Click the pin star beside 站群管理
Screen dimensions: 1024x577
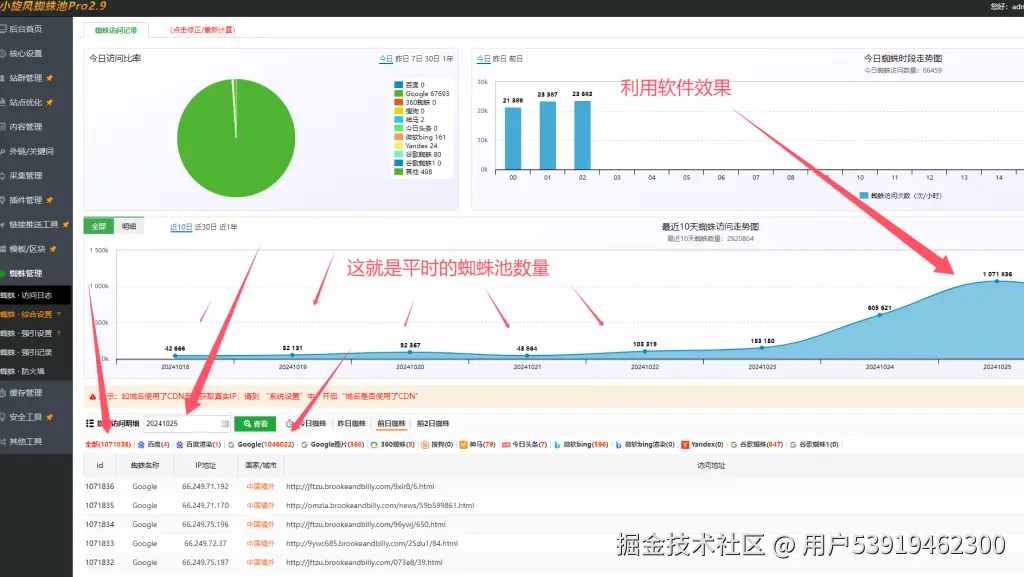[50, 78]
